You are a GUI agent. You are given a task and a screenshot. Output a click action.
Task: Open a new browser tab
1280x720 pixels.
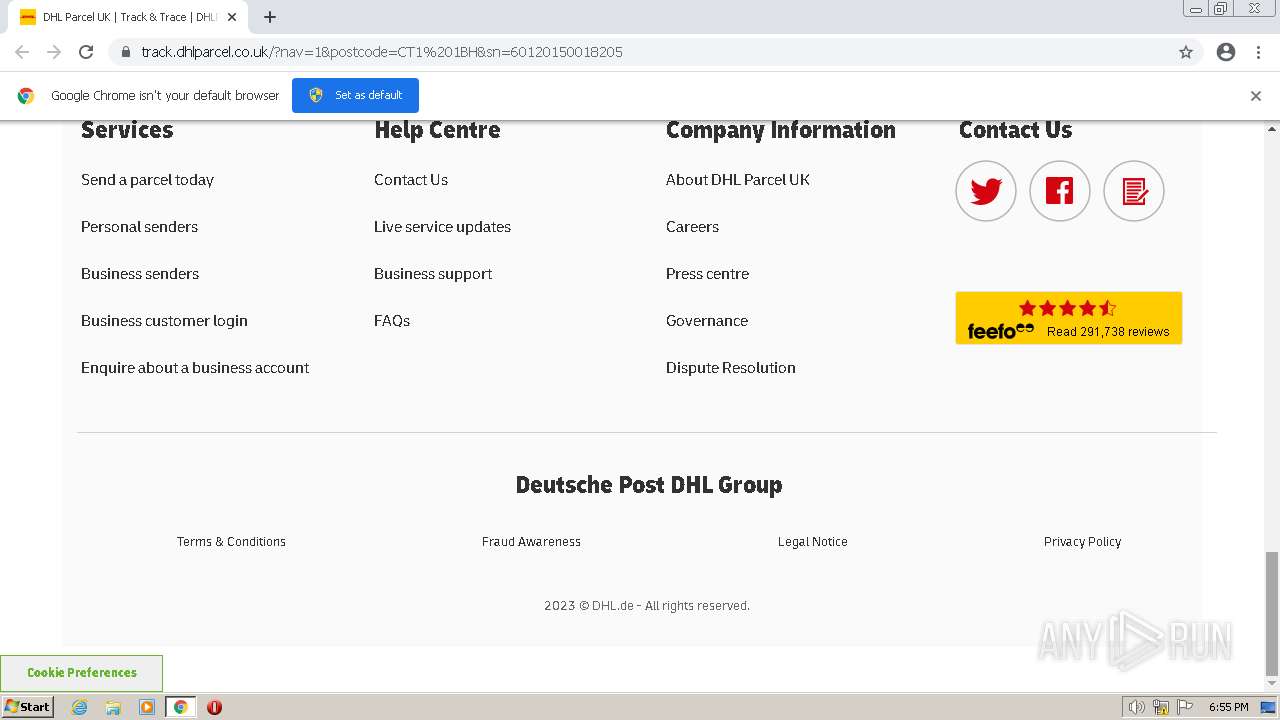click(x=270, y=17)
